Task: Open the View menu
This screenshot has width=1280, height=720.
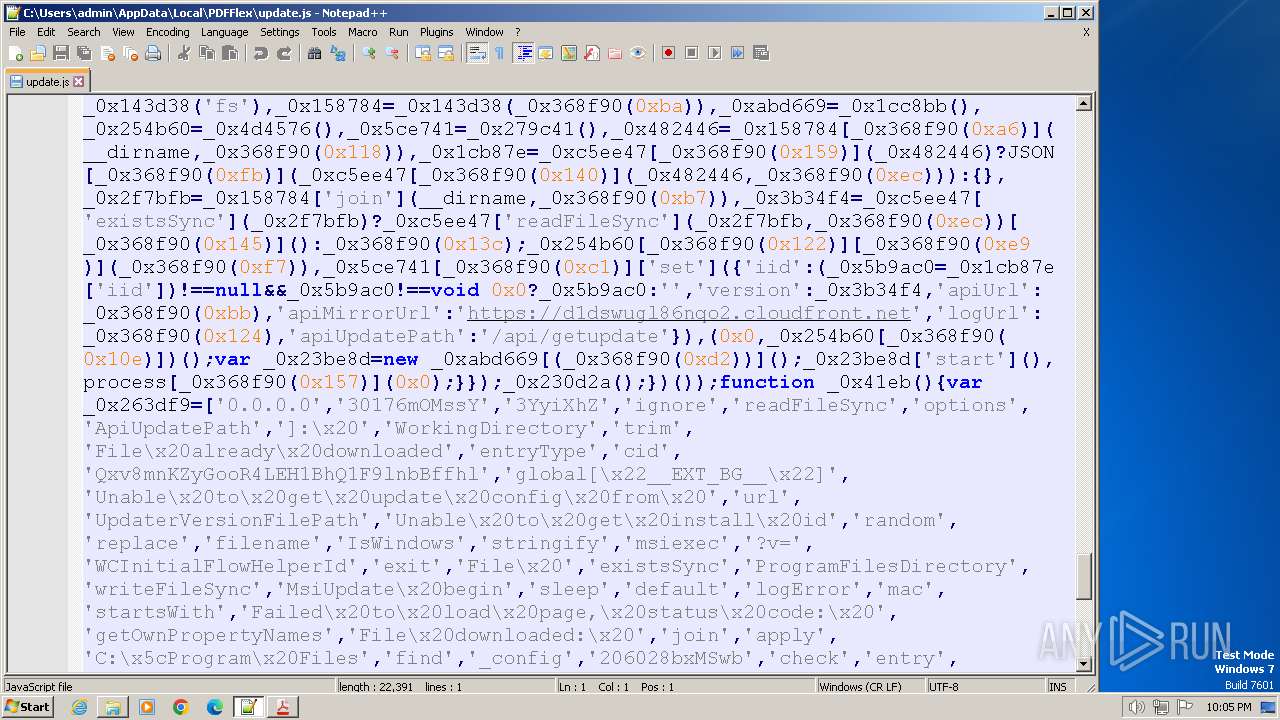Action: (x=123, y=32)
